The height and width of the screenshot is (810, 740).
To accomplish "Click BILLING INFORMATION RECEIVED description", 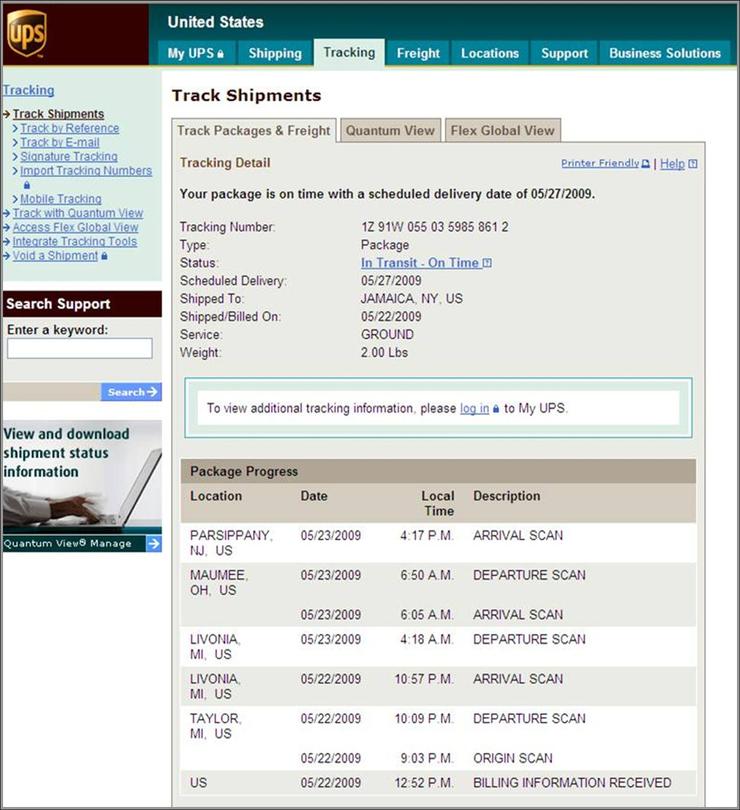I will pyautogui.click(x=573, y=783).
